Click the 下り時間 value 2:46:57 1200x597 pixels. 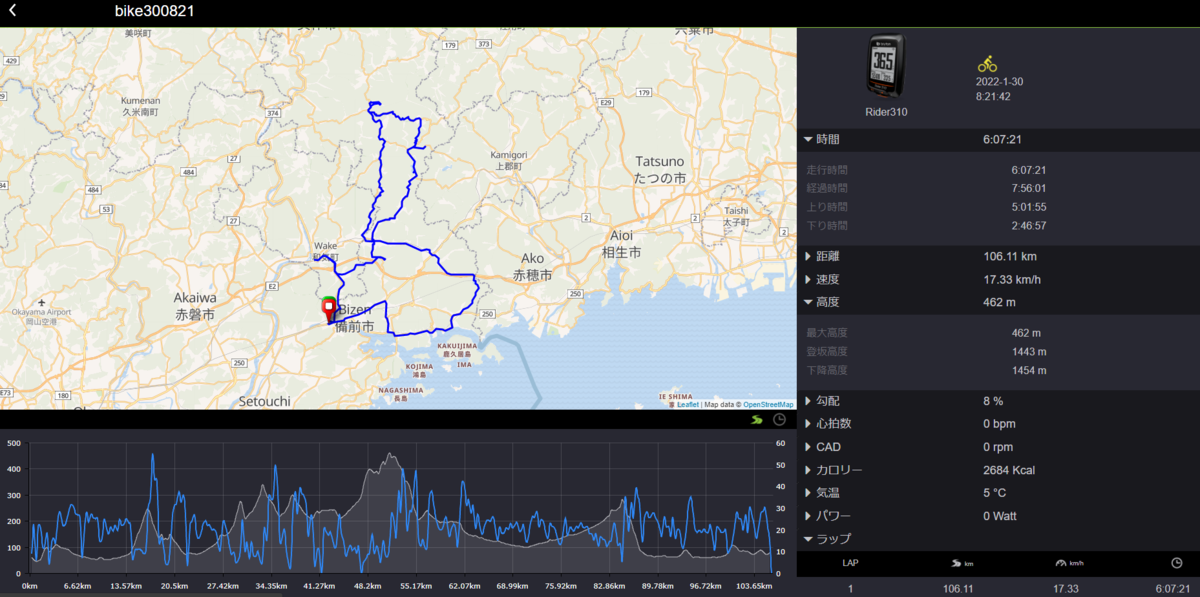[1029, 225]
